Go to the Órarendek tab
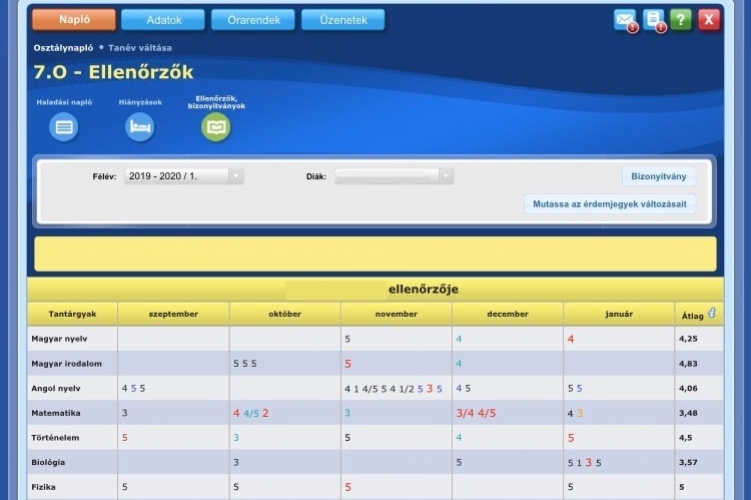 click(253, 19)
